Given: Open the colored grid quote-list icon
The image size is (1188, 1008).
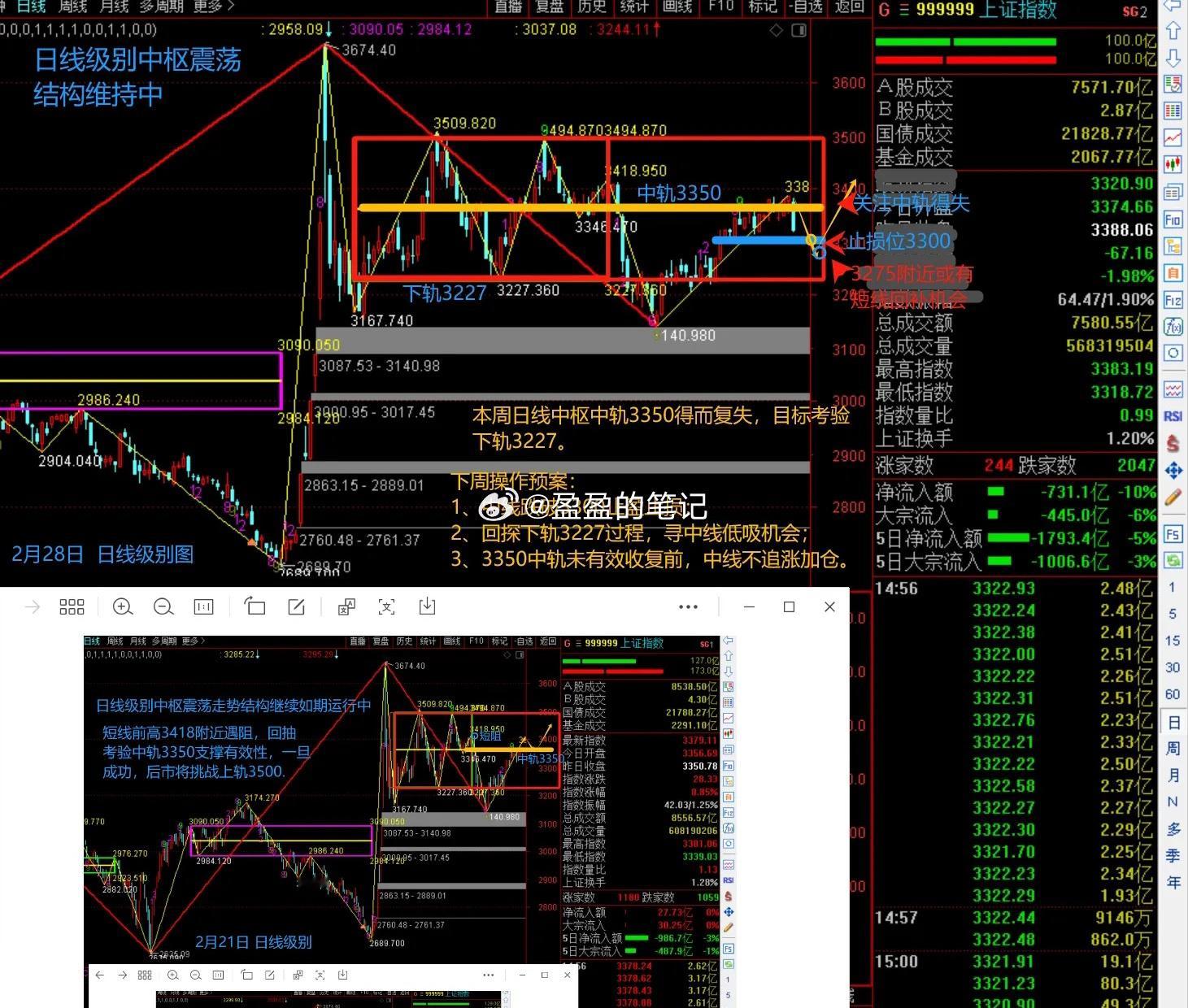Looking at the screenshot, I should coord(1173,111).
